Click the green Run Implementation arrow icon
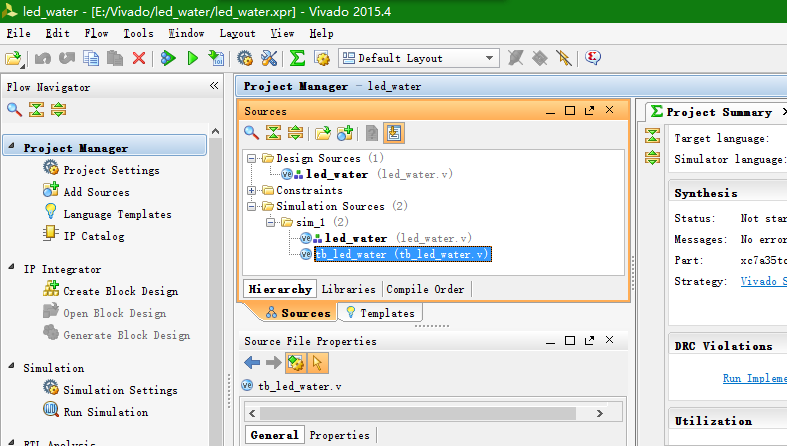This screenshot has width=787, height=446. 193,58
